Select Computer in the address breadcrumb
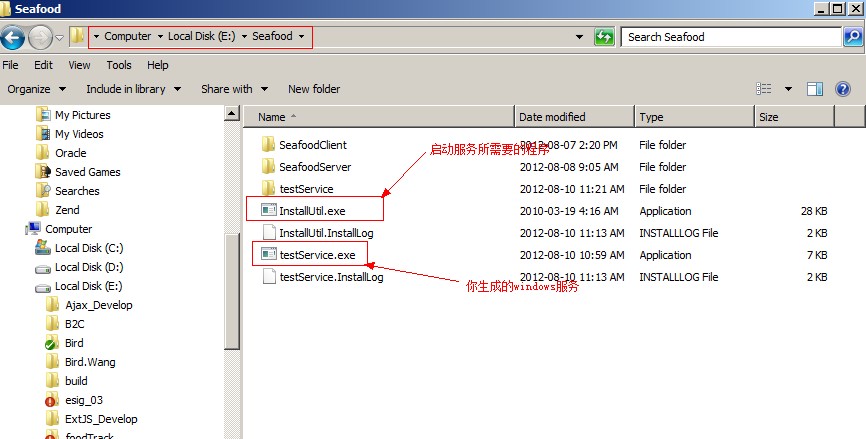The image size is (866, 439). pyautogui.click(x=128, y=36)
